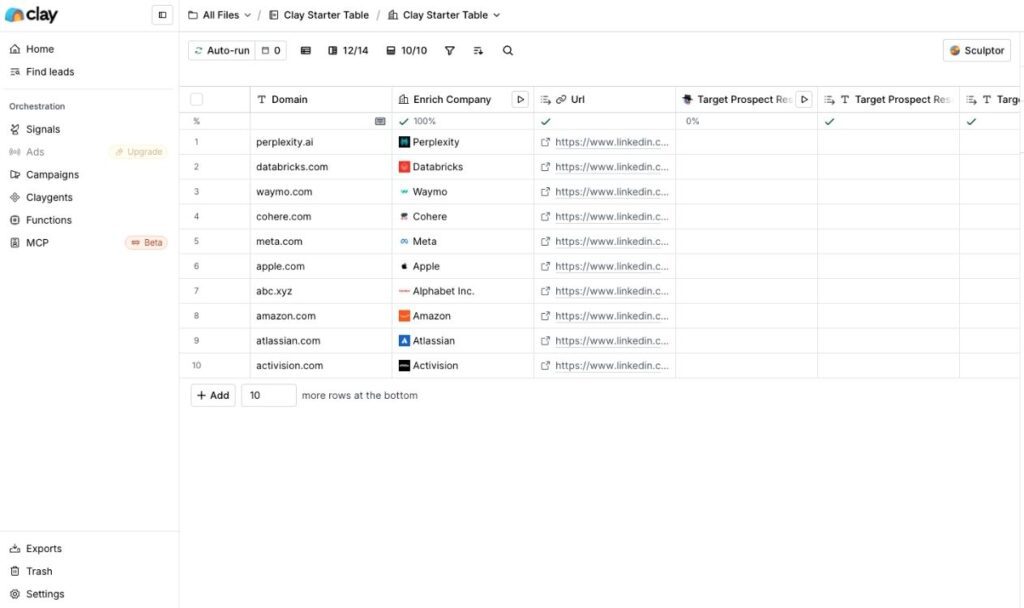Click 0% status under Target Prospect

pos(692,121)
